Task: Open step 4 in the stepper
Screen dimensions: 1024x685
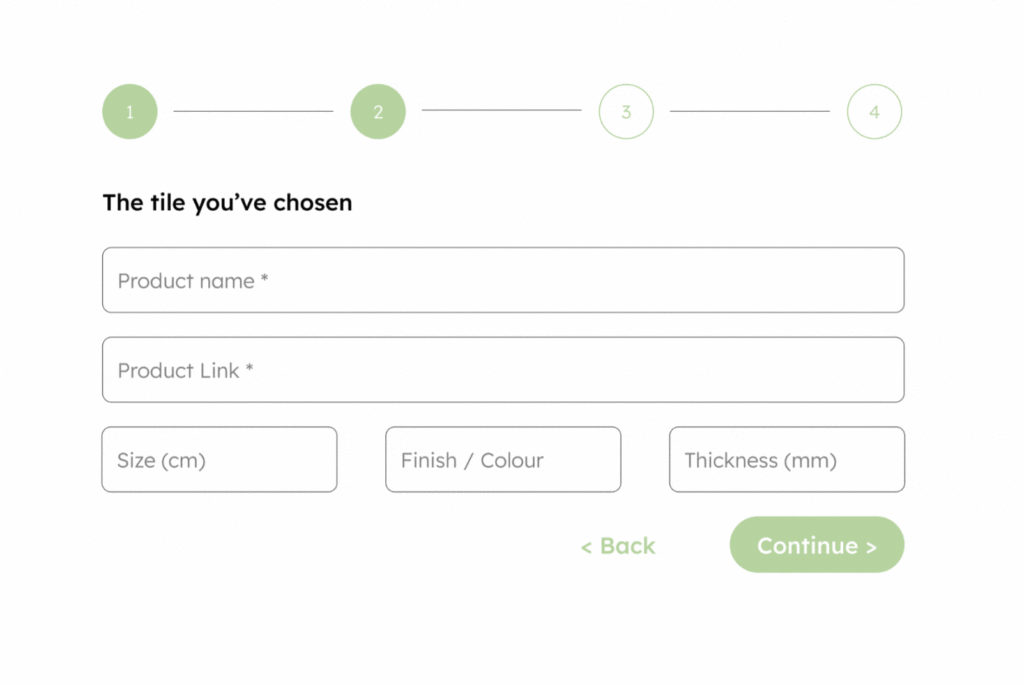Action: pos(874,112)
